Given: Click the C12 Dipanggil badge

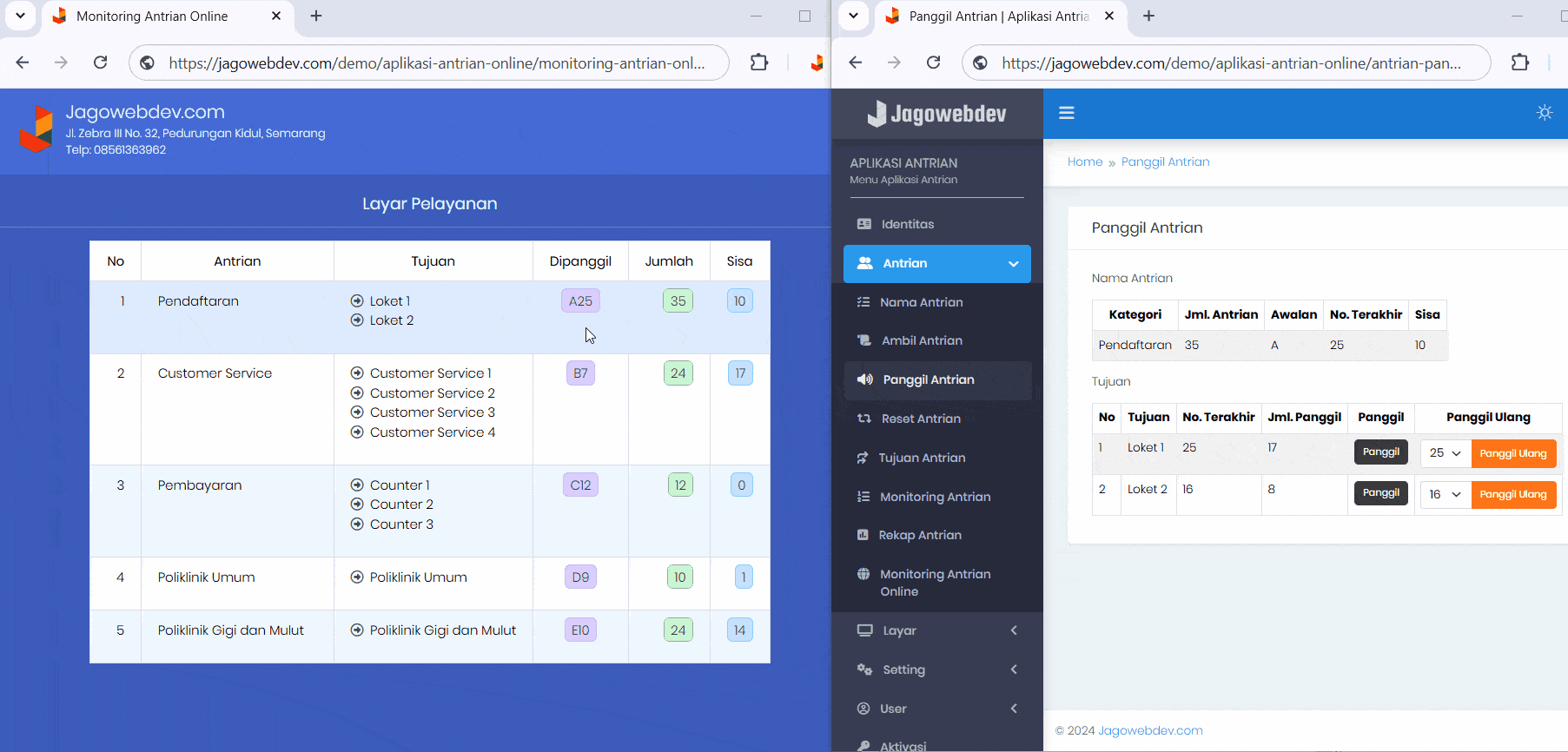Looking at the screenshot, I should click(580, 485).
